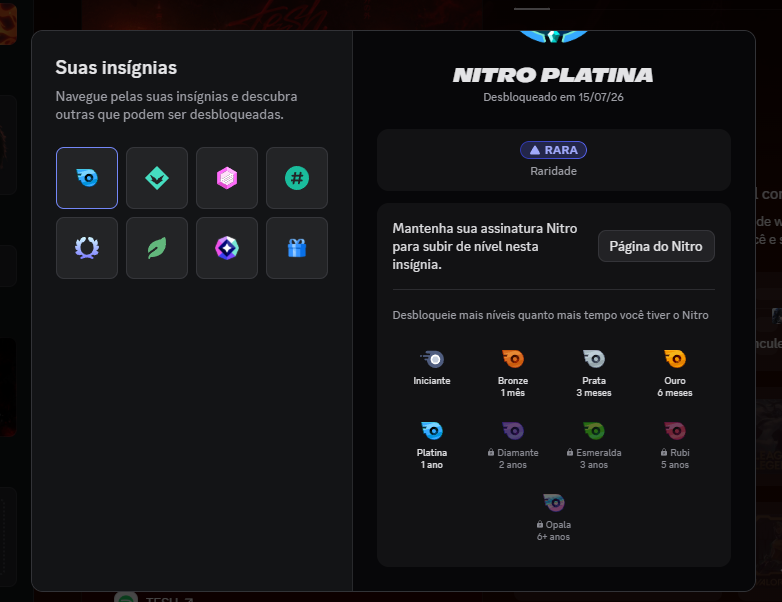Click the locked Opala tier icon
Viewport: 782px width, 602px height.
pyautogui.click(x=554, y=503)
